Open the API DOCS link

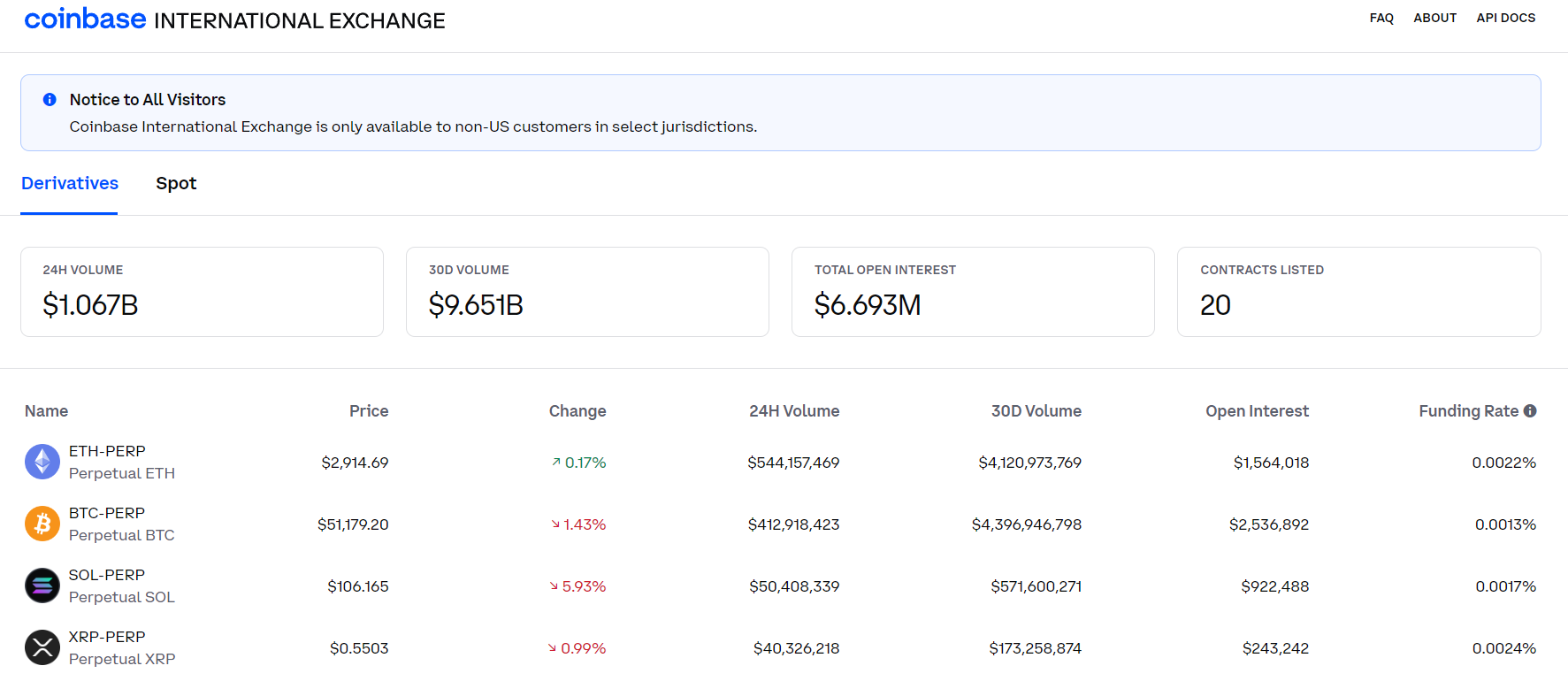pyautogui.click(x=1505, y=18)
